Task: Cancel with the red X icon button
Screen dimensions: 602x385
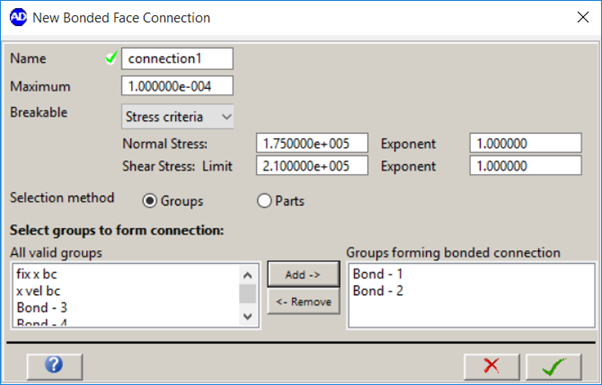Action: pyautogui.click(x=491, y=367)
